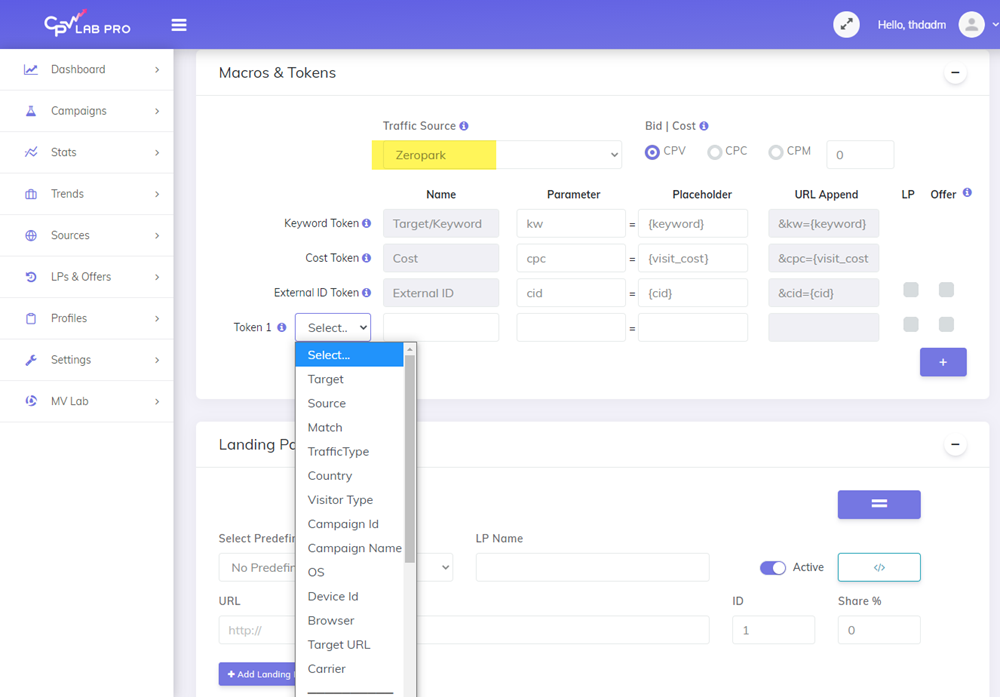Click the External ID Token info icon
1000x697 pixels.
click(367, 293)
